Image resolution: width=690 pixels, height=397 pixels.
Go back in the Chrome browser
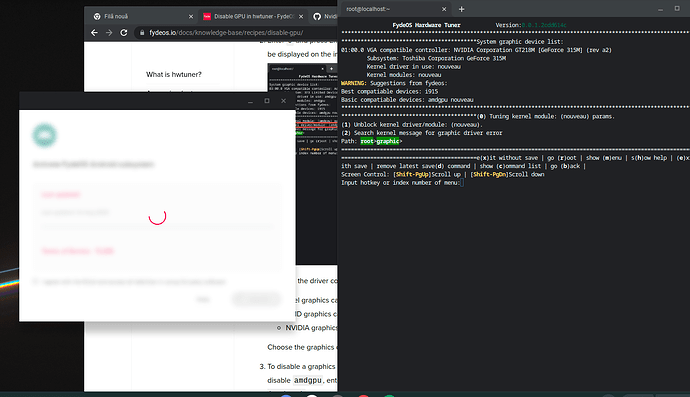pyautogui.click(x=94, y=33)
